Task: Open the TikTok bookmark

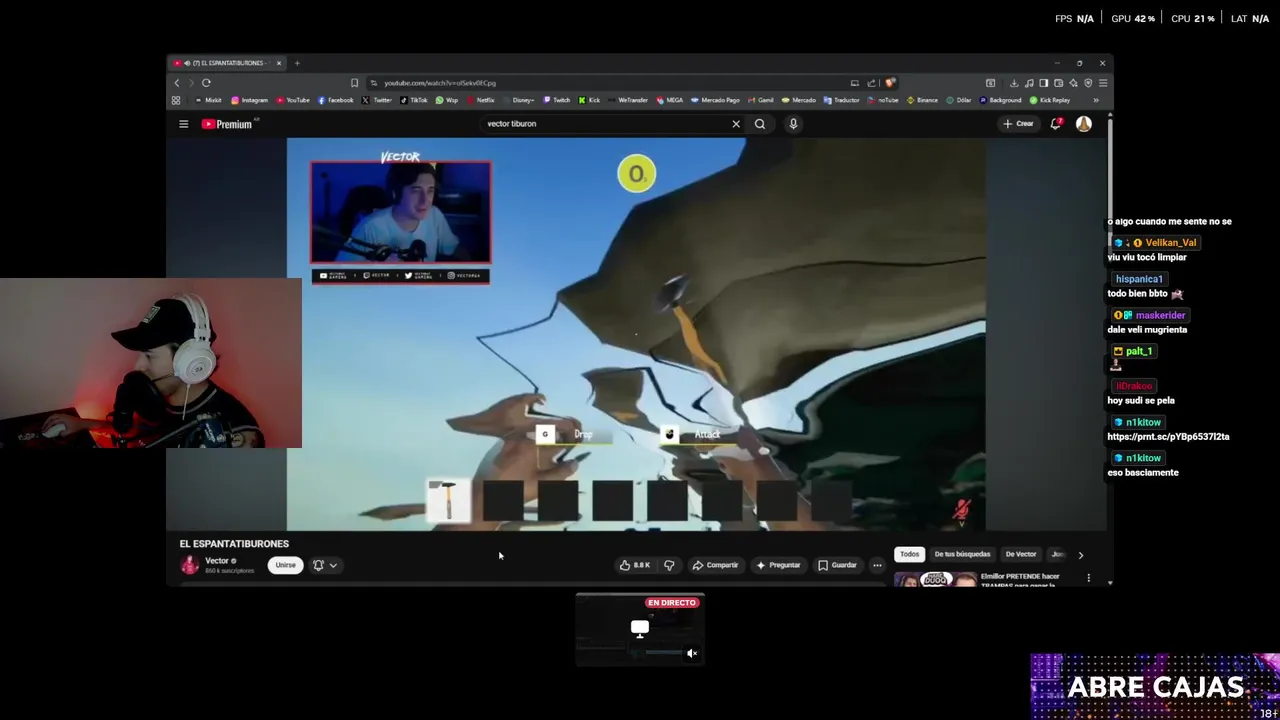Action: tap(414, 100)
